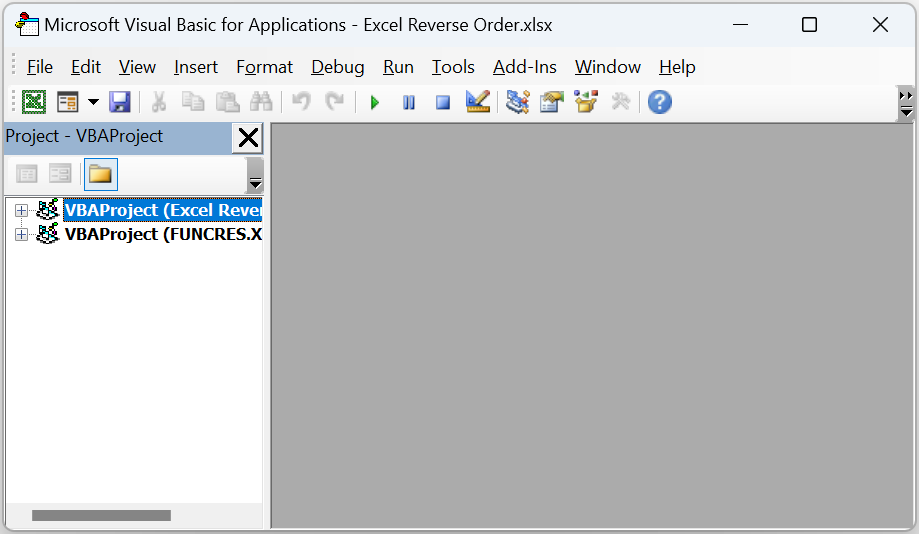Screen dimensions: 919x534
Task: Expand VBAProject (FUNCRES.XLAM) node
Action: (21, 234)
